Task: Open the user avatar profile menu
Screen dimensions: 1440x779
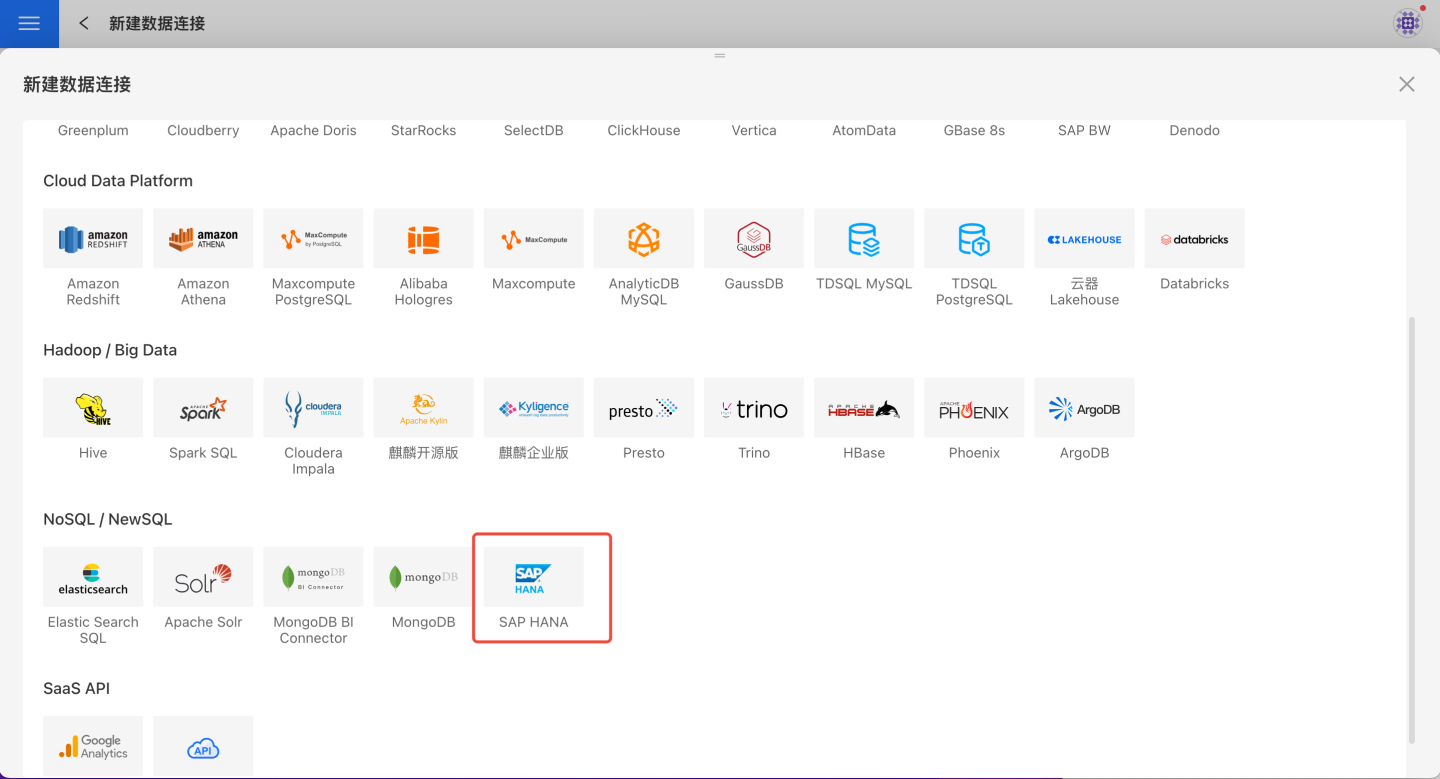Action: click(1407, 23)
